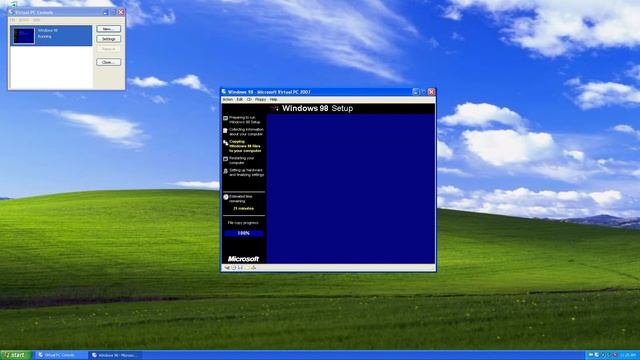Click the Microsoft logo in setup sidebar
Viewport: 640px width, 360px height.
243,259
